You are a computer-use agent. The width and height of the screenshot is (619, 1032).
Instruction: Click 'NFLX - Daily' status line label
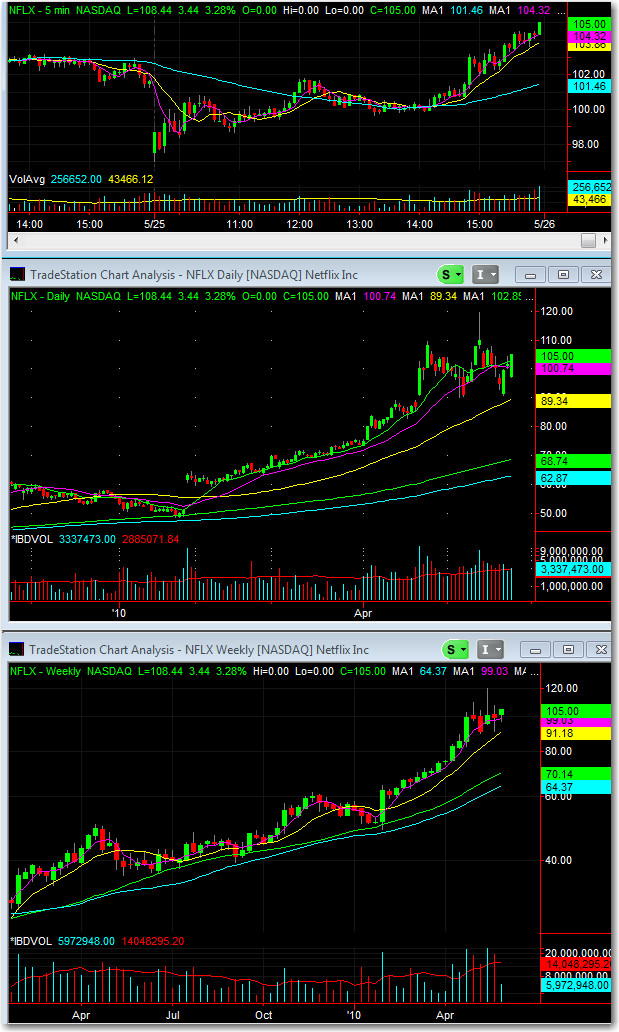(40, 296)
